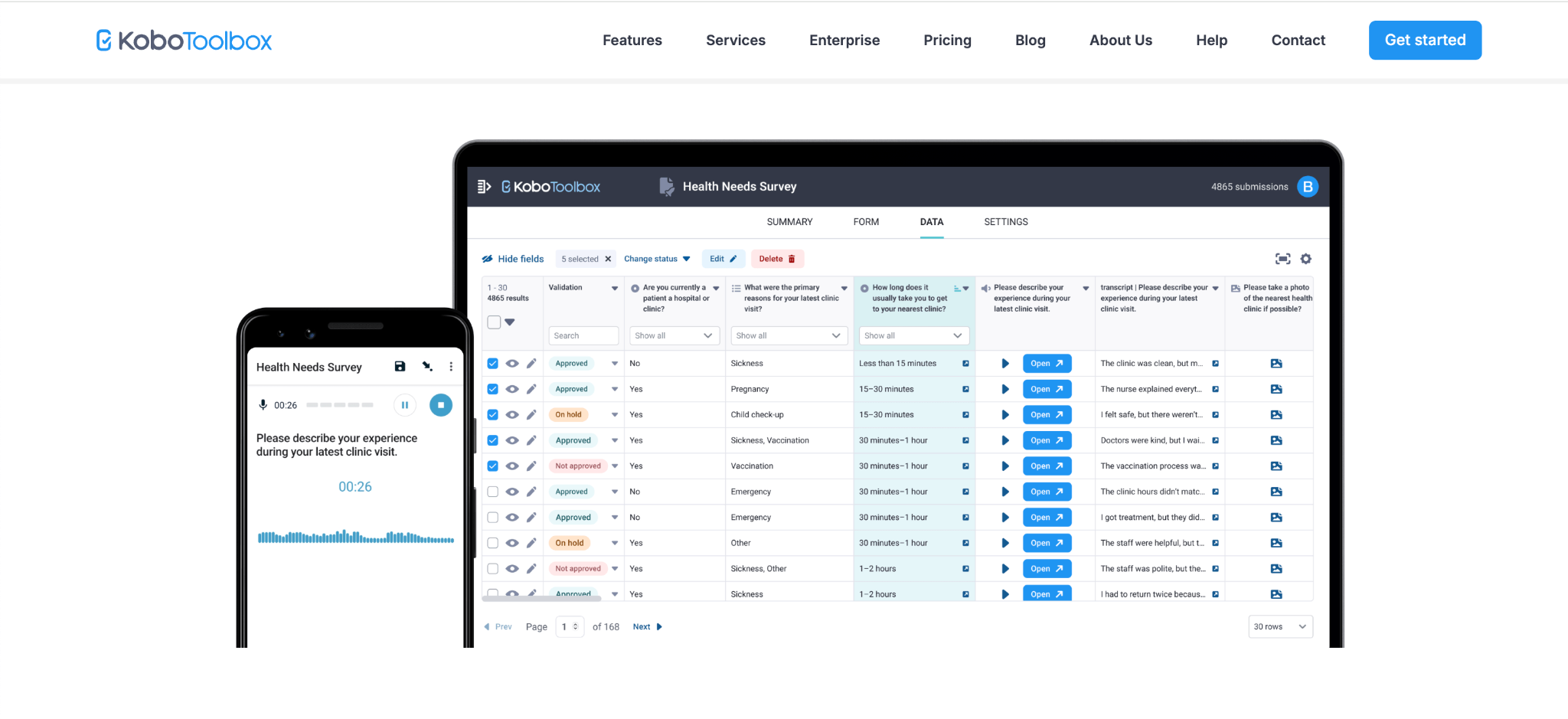View the Sickness row with eye icon
The image size is (1568, 719).
(x=512, y=364)
